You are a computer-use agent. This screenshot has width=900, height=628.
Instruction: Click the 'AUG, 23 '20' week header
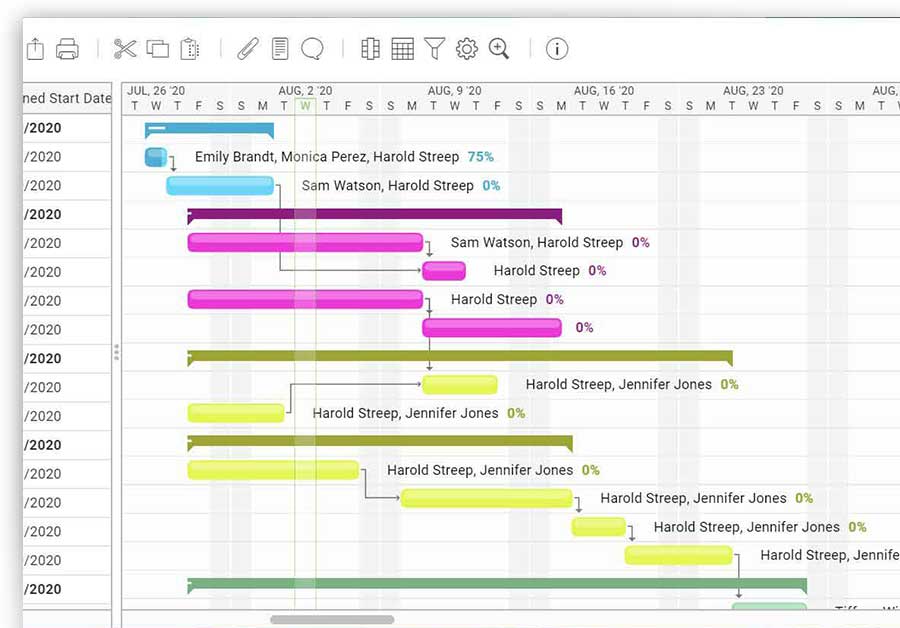[x=753, y=91]
